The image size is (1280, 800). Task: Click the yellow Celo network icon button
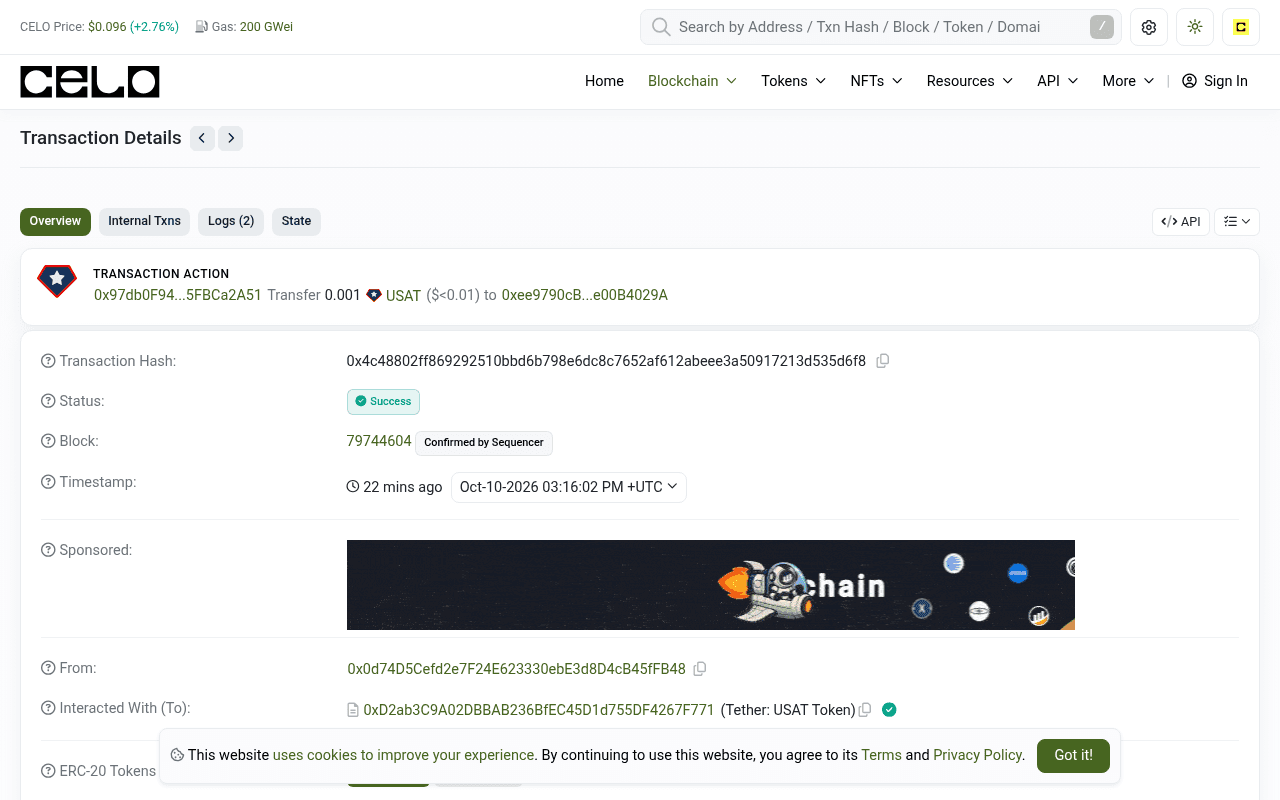1241,27
